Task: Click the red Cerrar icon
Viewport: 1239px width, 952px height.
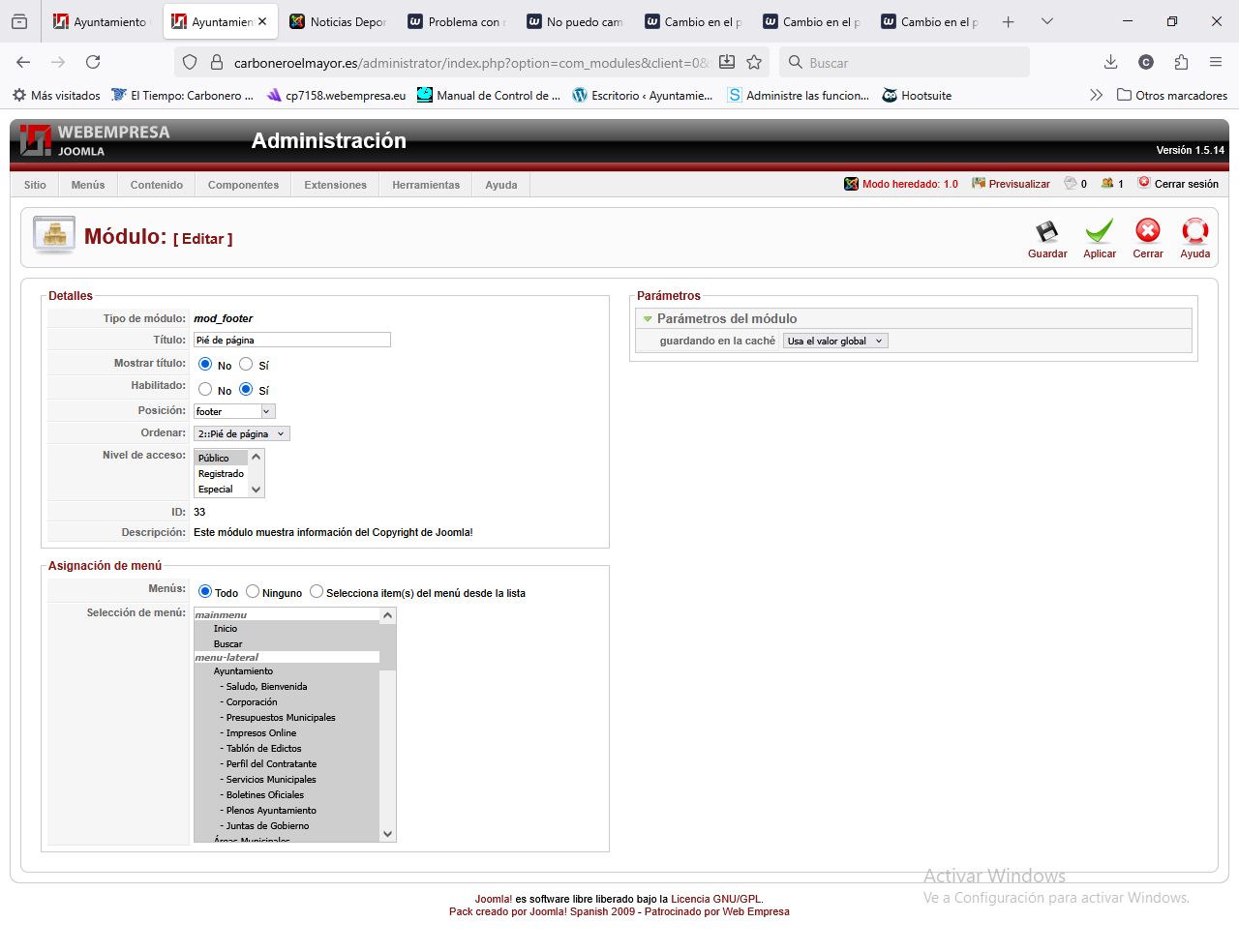Action: click(x=1147, y=231)
